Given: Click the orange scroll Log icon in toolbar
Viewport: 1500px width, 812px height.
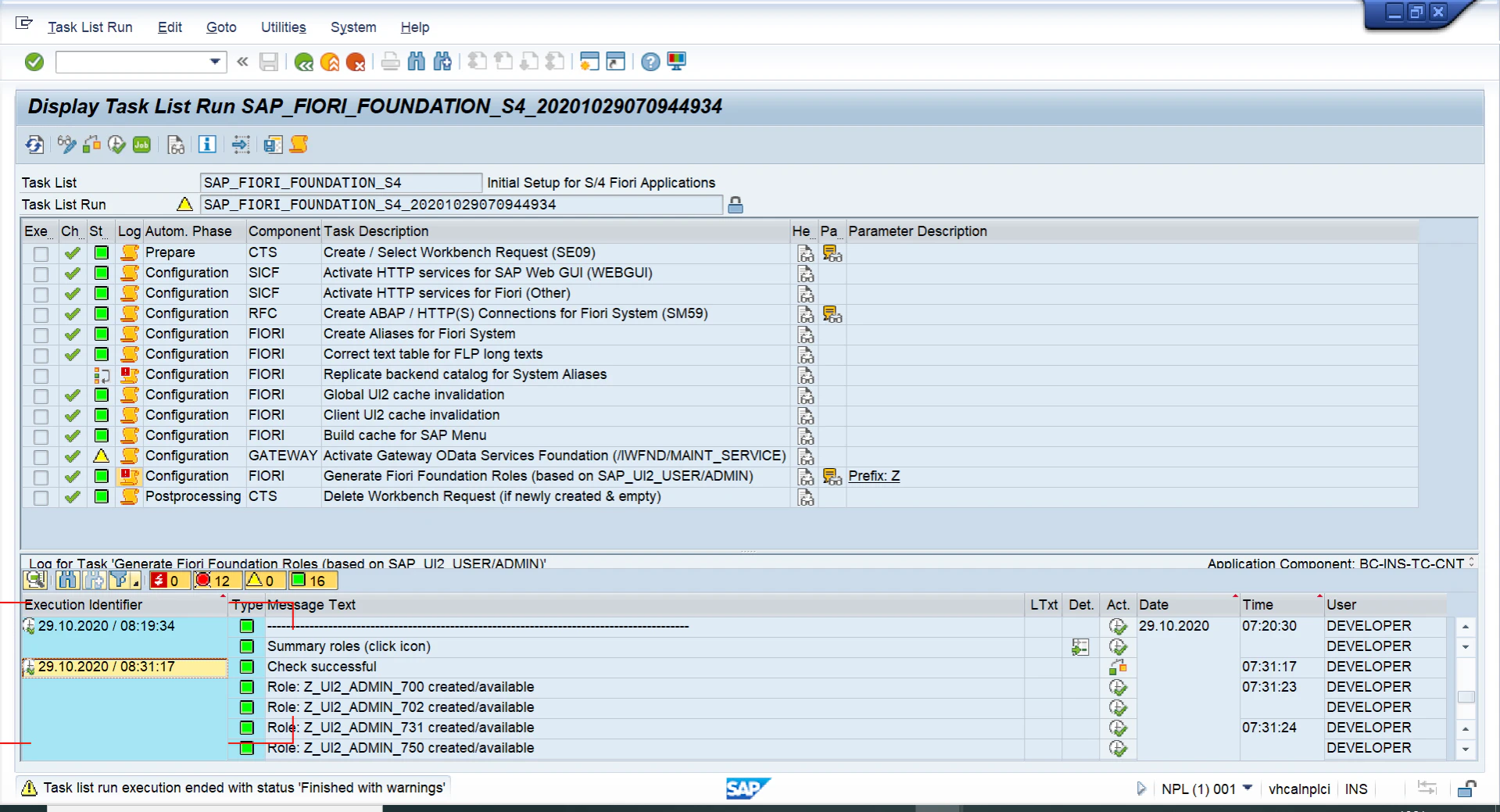Looking at the screenshot, I should 299,145.
